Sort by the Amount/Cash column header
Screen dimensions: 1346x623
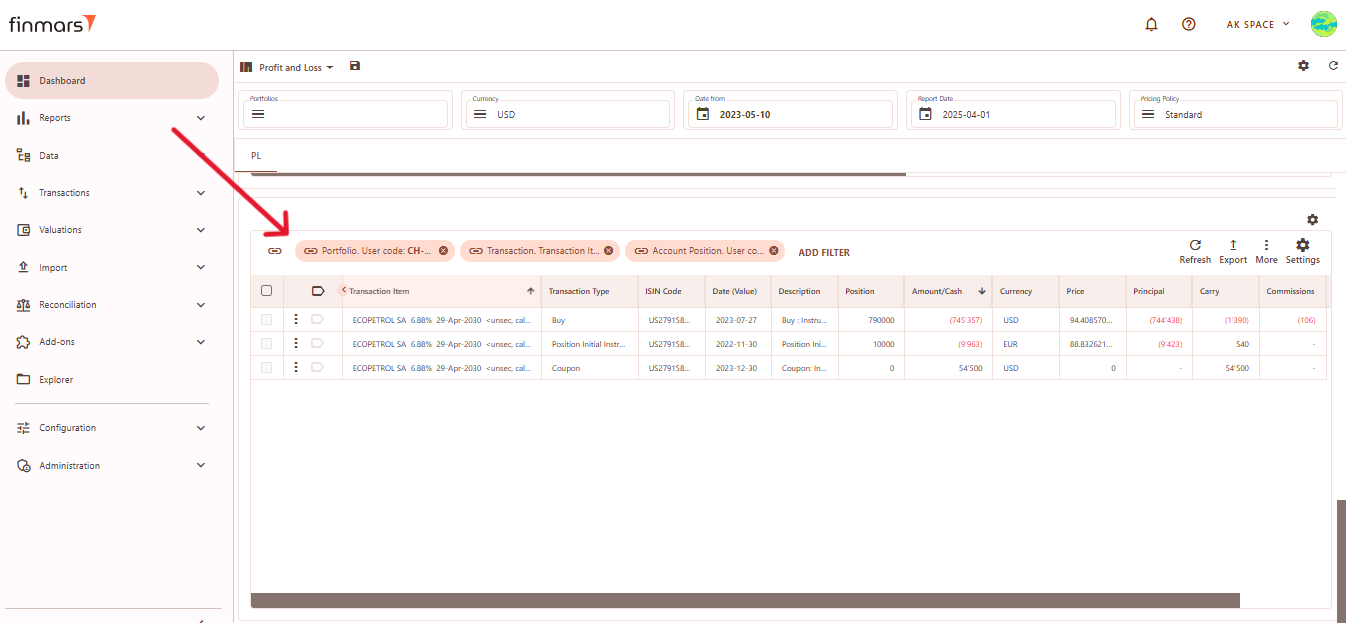937,291
